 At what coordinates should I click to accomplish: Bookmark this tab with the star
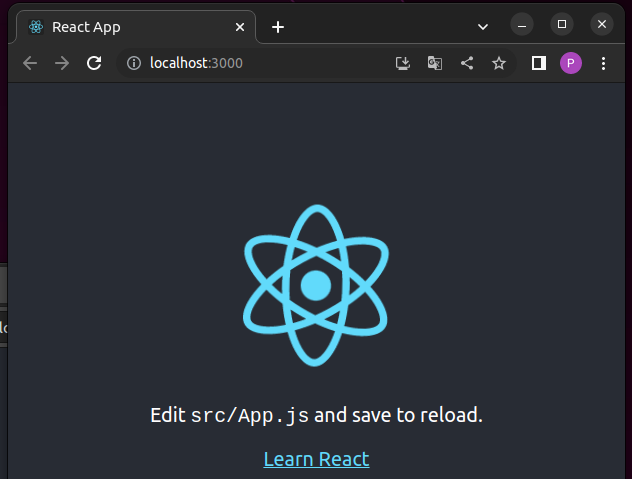pyautogui.click(x=499, y=63)
